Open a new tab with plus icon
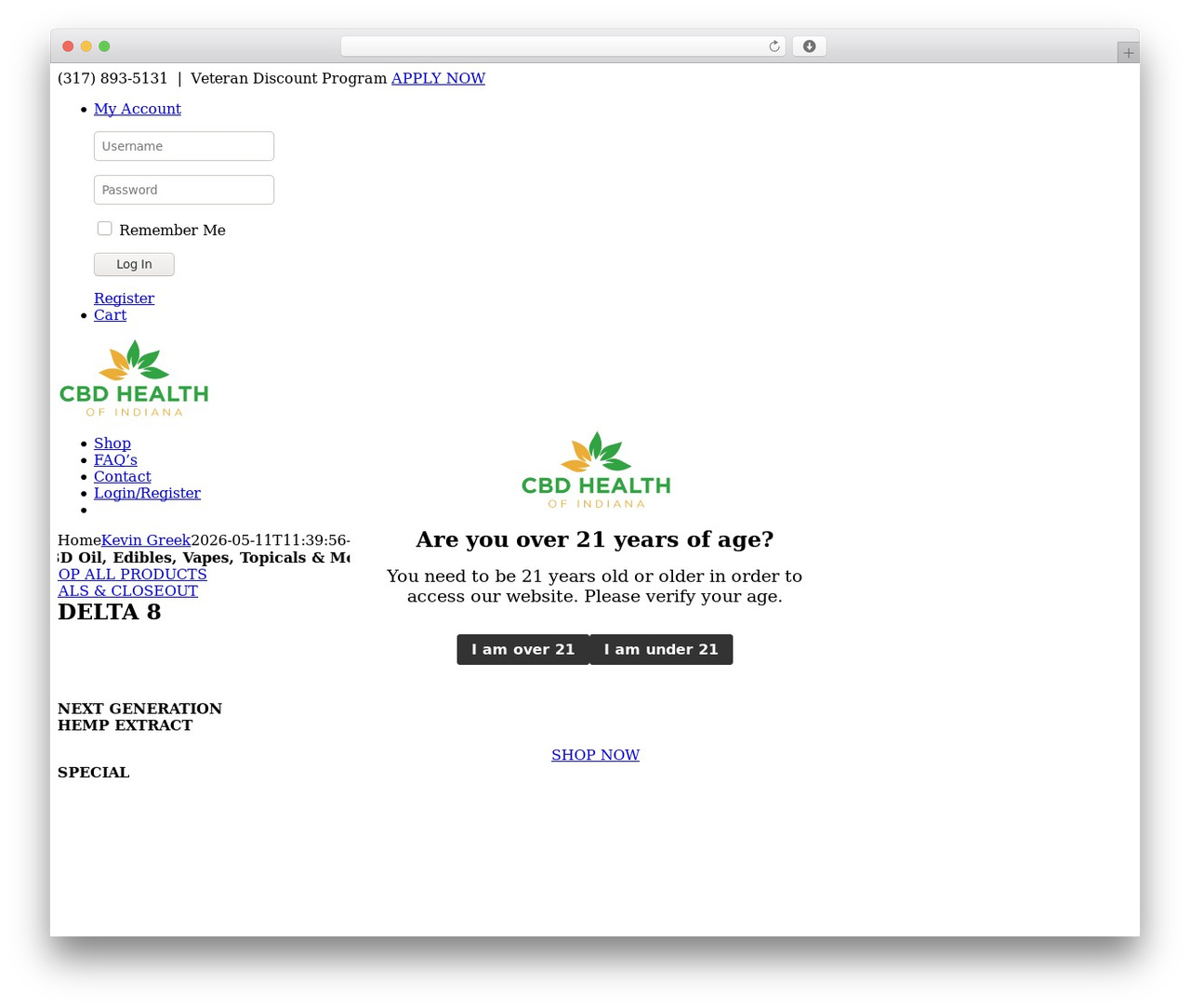This screenshot has height=1008, width=1190. coord(1128,53)
